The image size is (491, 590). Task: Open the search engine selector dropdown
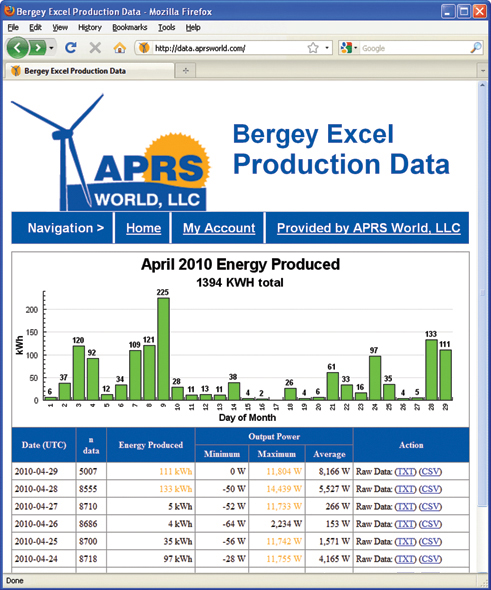[348, 48]
